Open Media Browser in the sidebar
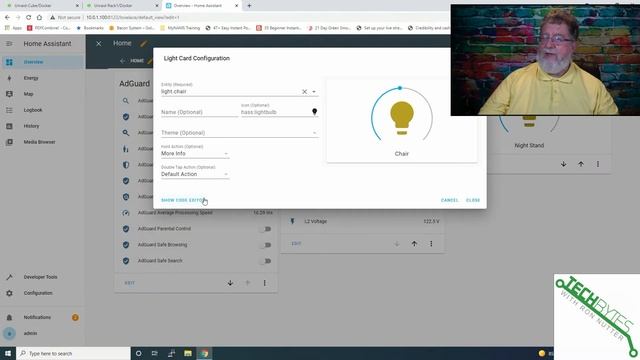Screen dimensions: 640x360 pos(42,142)
